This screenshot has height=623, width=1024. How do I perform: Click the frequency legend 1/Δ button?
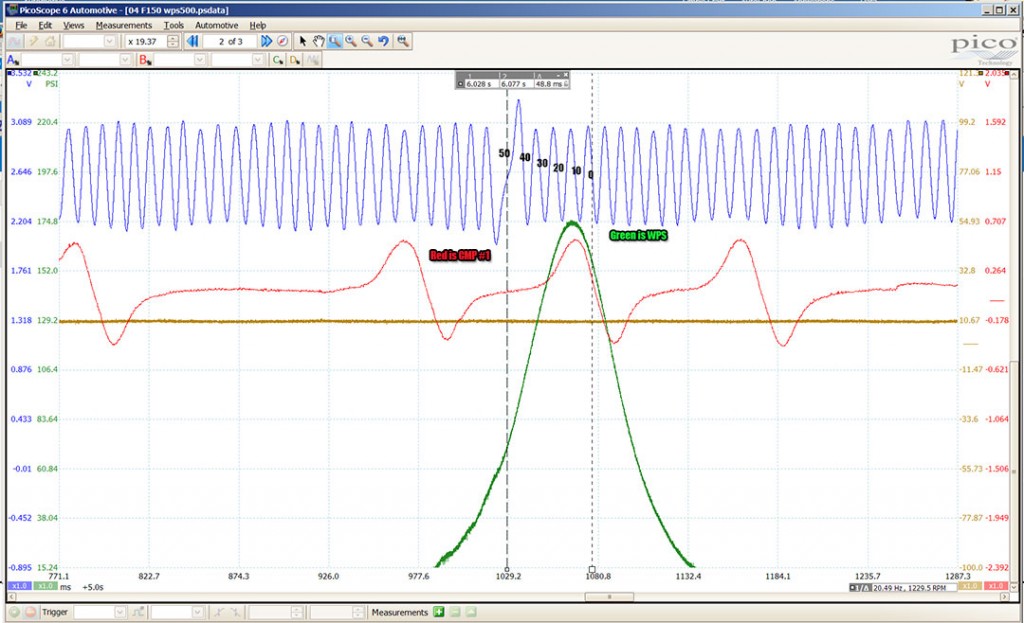[x=860, y=588]
